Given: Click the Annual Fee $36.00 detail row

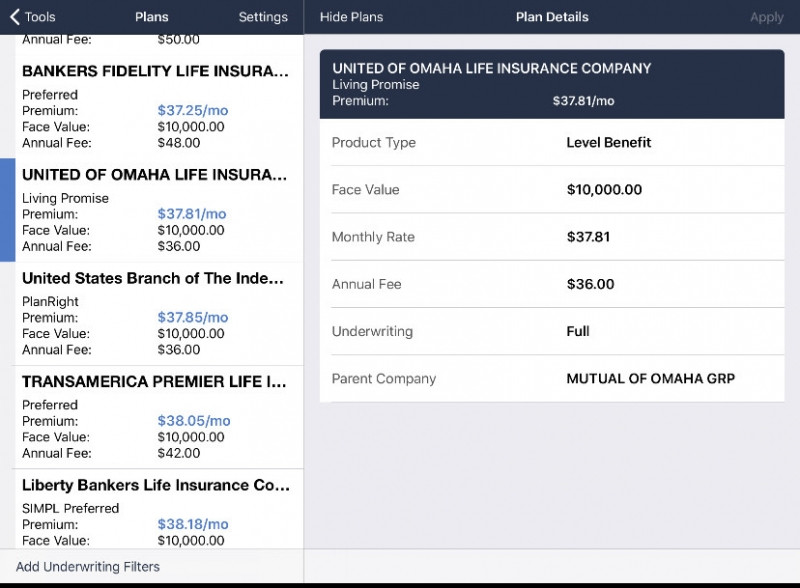Looking at the screenshot, I should (x=552, y=284).
